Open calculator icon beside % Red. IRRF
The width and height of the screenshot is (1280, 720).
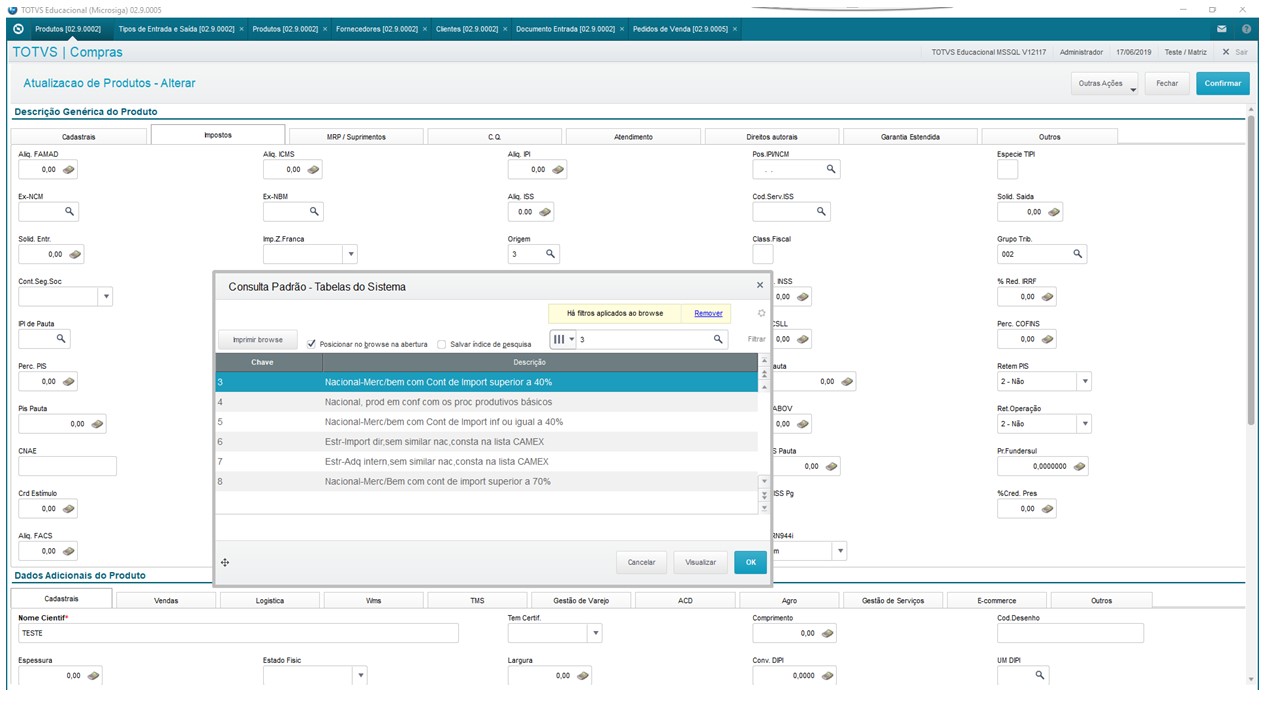(x=1047, y=297)
